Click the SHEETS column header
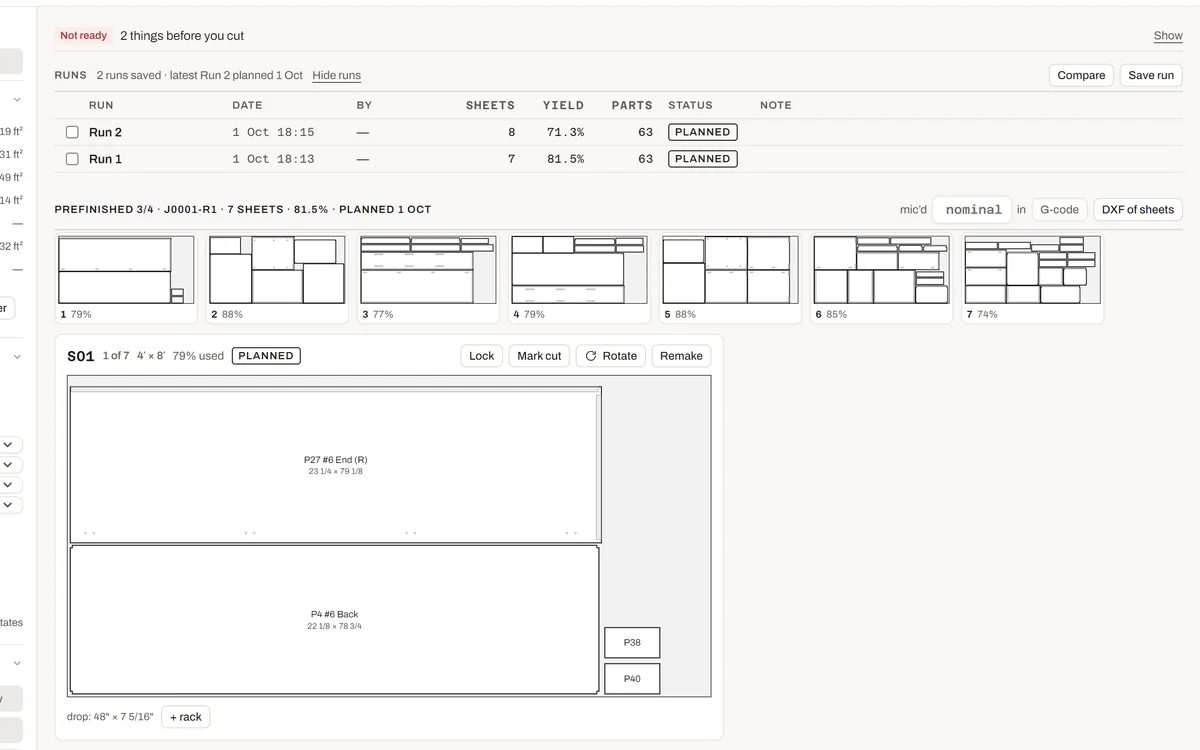The height and width of the screenshot is (750, 1200). pyautogui.click(x=490, y=105)
